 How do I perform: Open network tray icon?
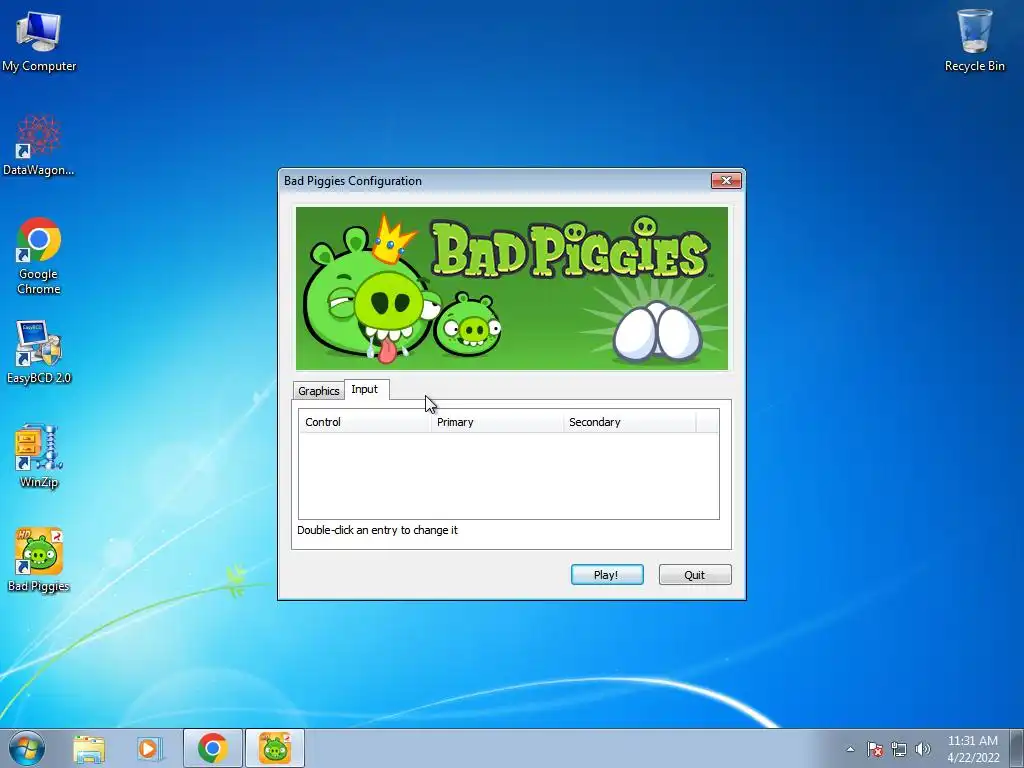(899, 749)
